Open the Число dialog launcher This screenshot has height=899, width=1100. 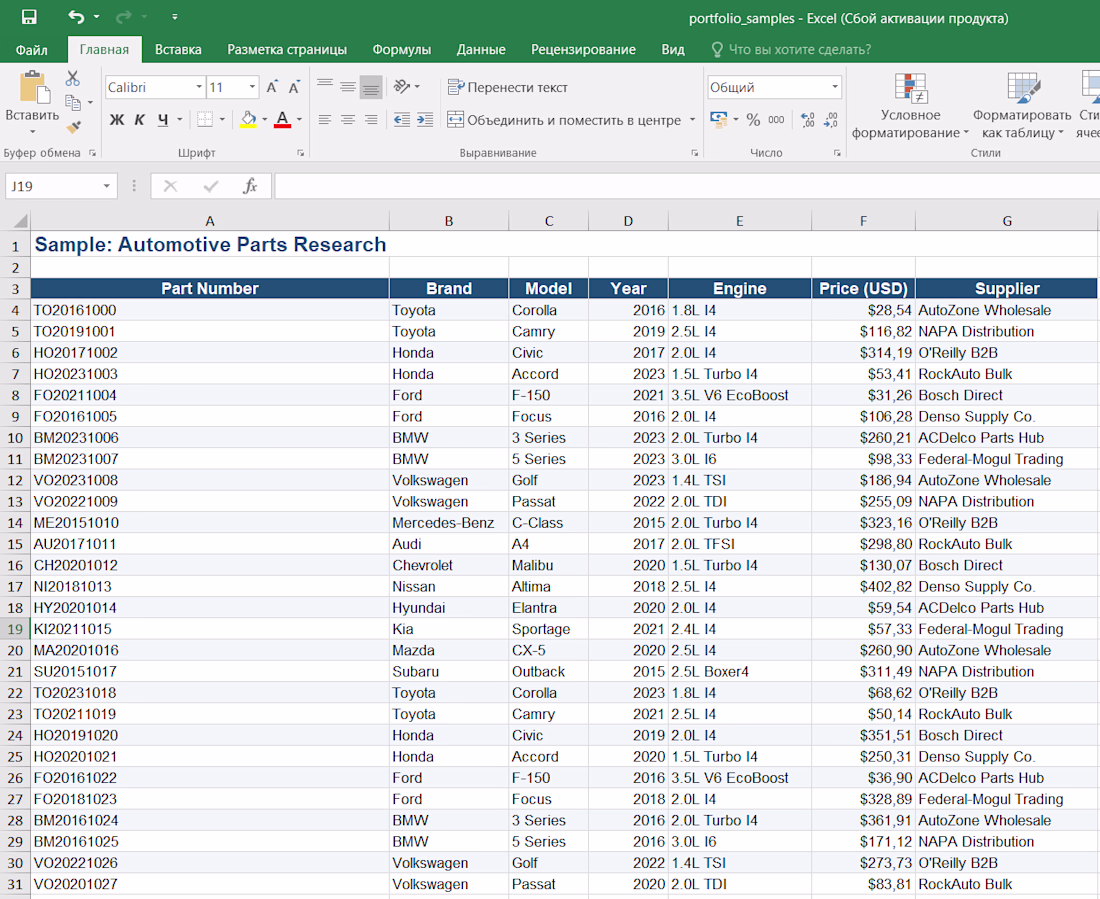[837, 153]
